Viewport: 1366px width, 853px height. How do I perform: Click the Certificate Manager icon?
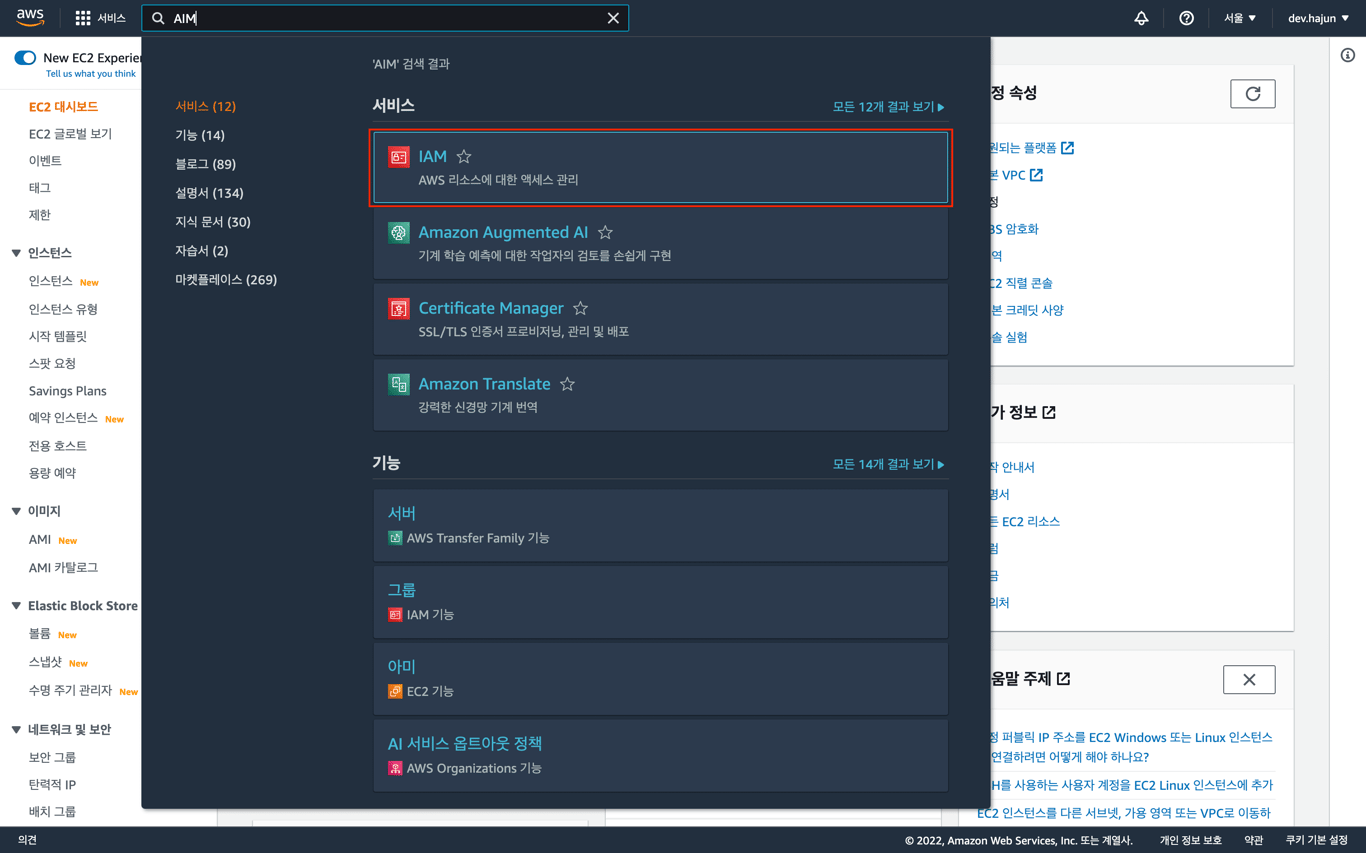click(x=399, y=308)
